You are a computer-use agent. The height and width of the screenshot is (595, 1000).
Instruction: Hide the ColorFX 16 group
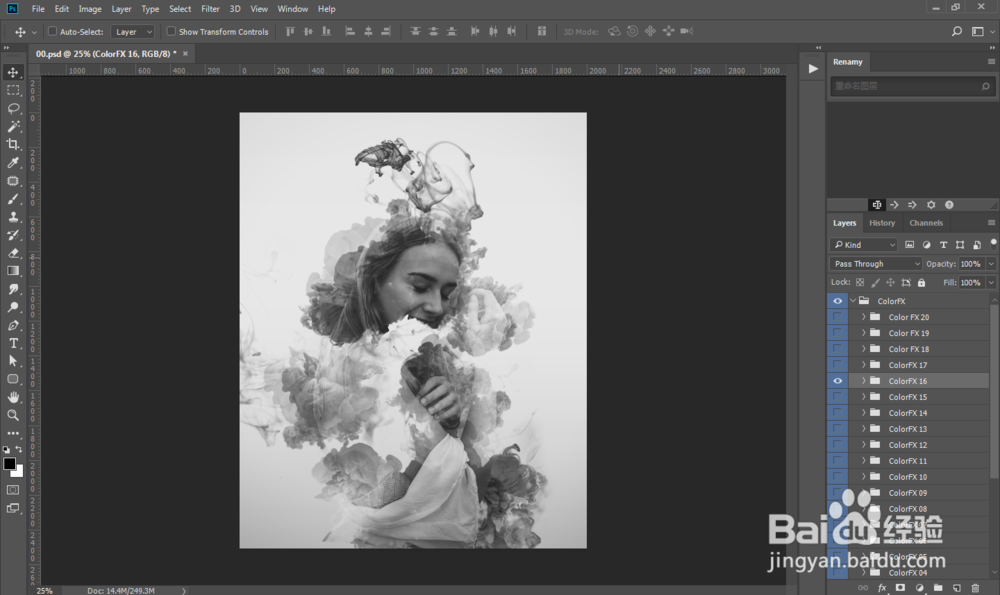[837, 381]
